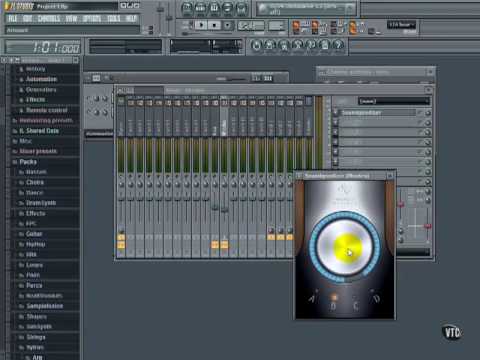480x360 pixels.
Task: Click the render to audio round icon
Action: (x=284, y=45)
